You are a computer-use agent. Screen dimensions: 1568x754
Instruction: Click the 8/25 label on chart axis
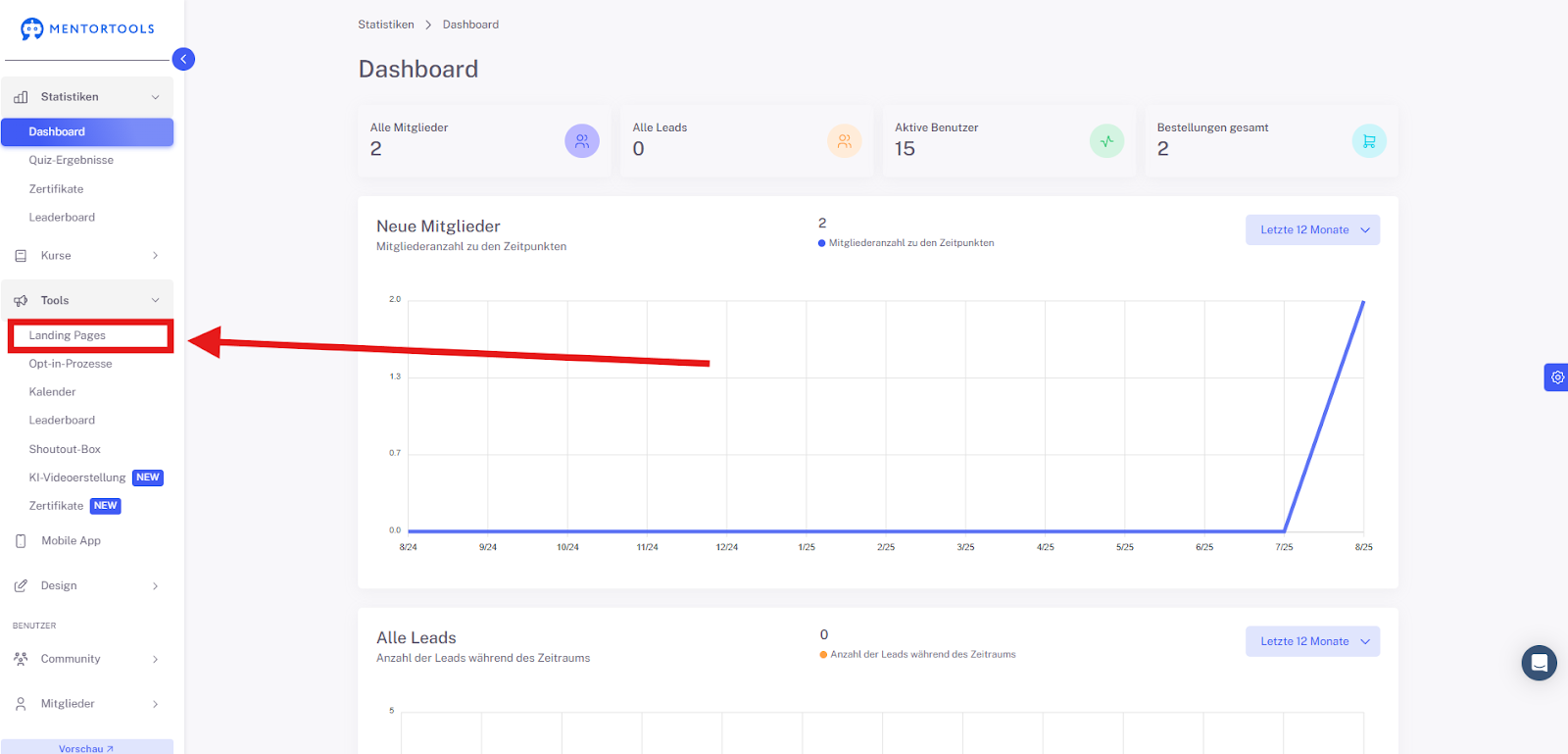point(1363,547)
